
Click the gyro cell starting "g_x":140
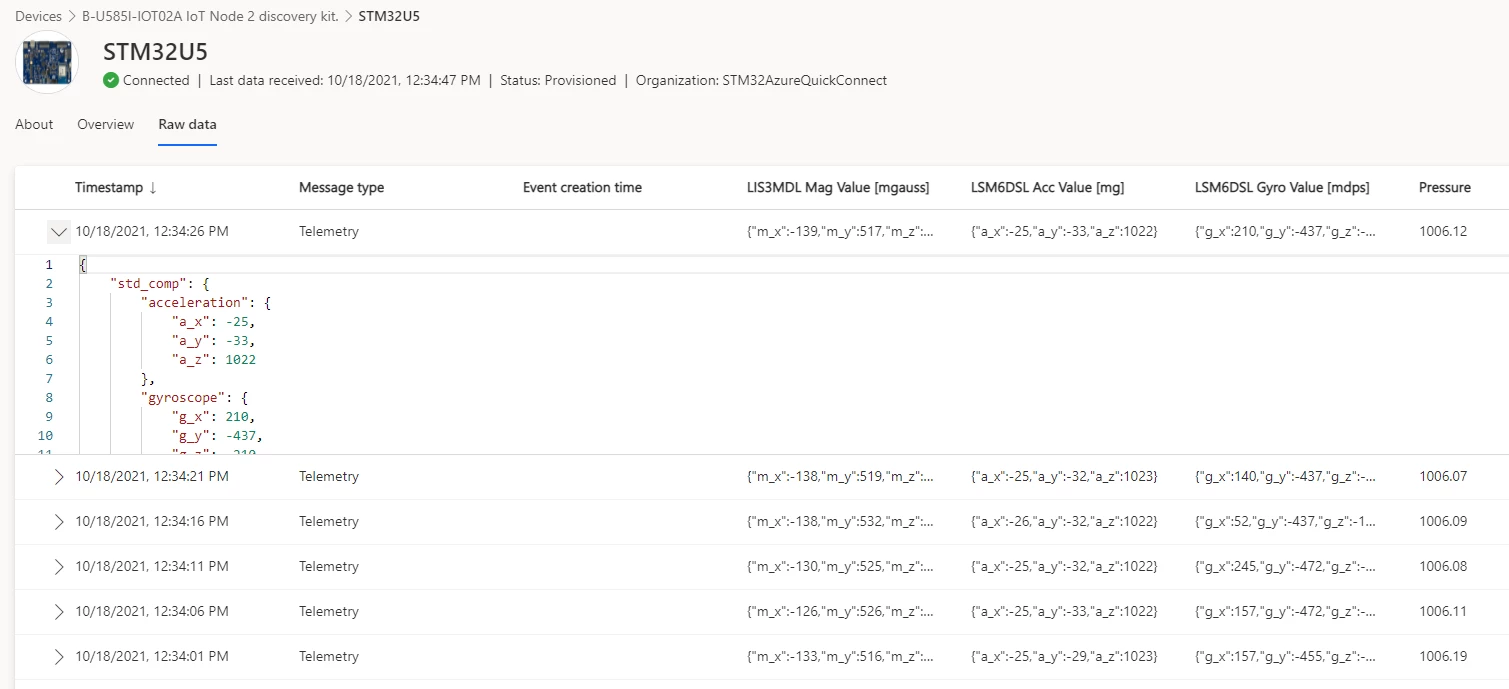(x=1285, y=477)
